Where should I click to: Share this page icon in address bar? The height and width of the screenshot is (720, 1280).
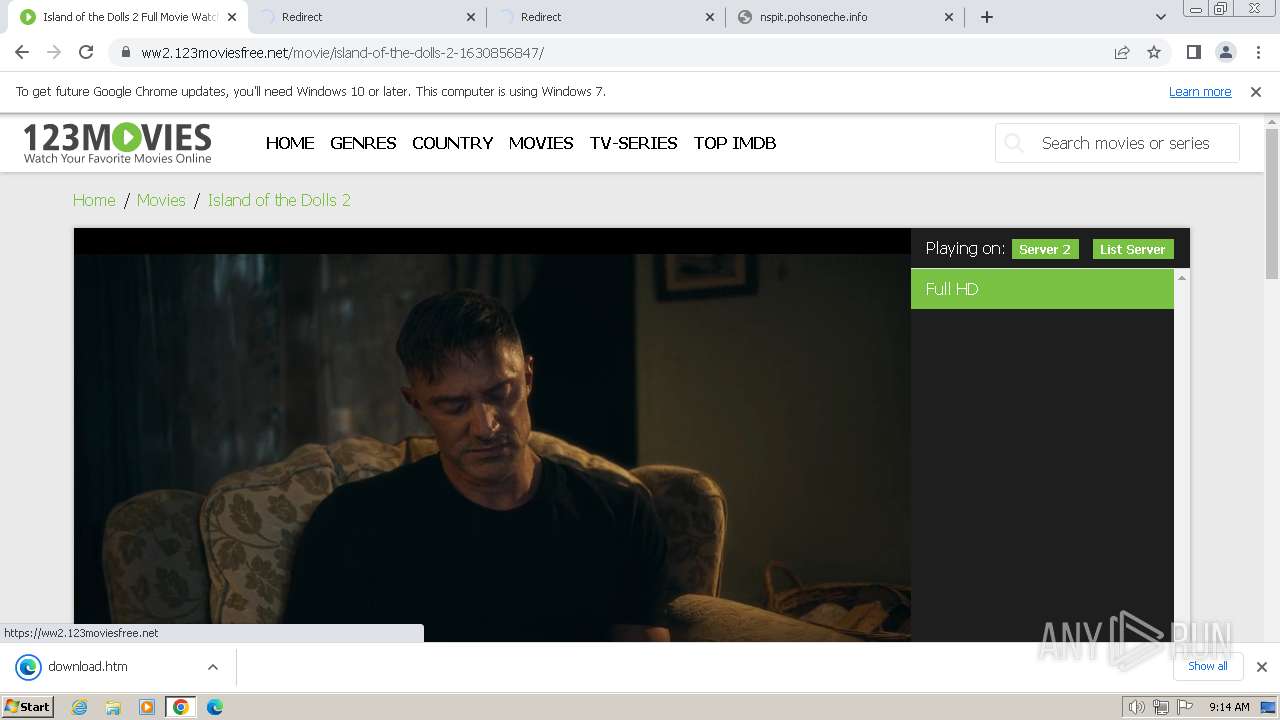tap(1122, 52)
